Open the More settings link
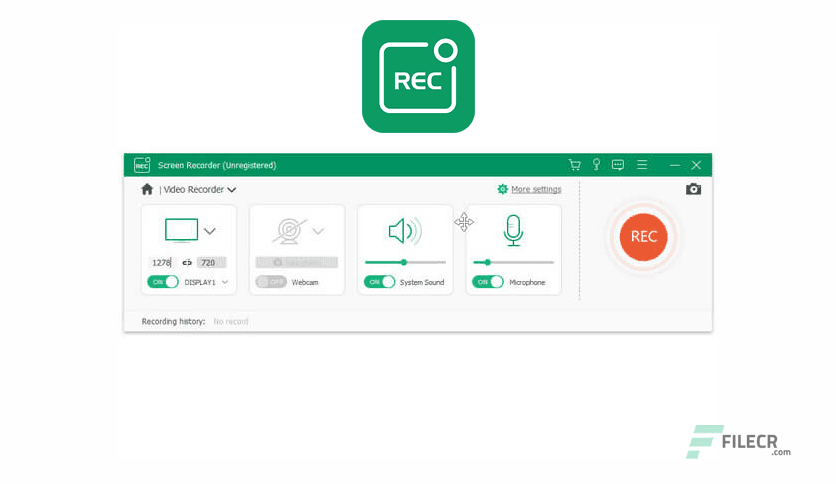The width and height of the screenshot is (836, 484). (x=536, y=189)
